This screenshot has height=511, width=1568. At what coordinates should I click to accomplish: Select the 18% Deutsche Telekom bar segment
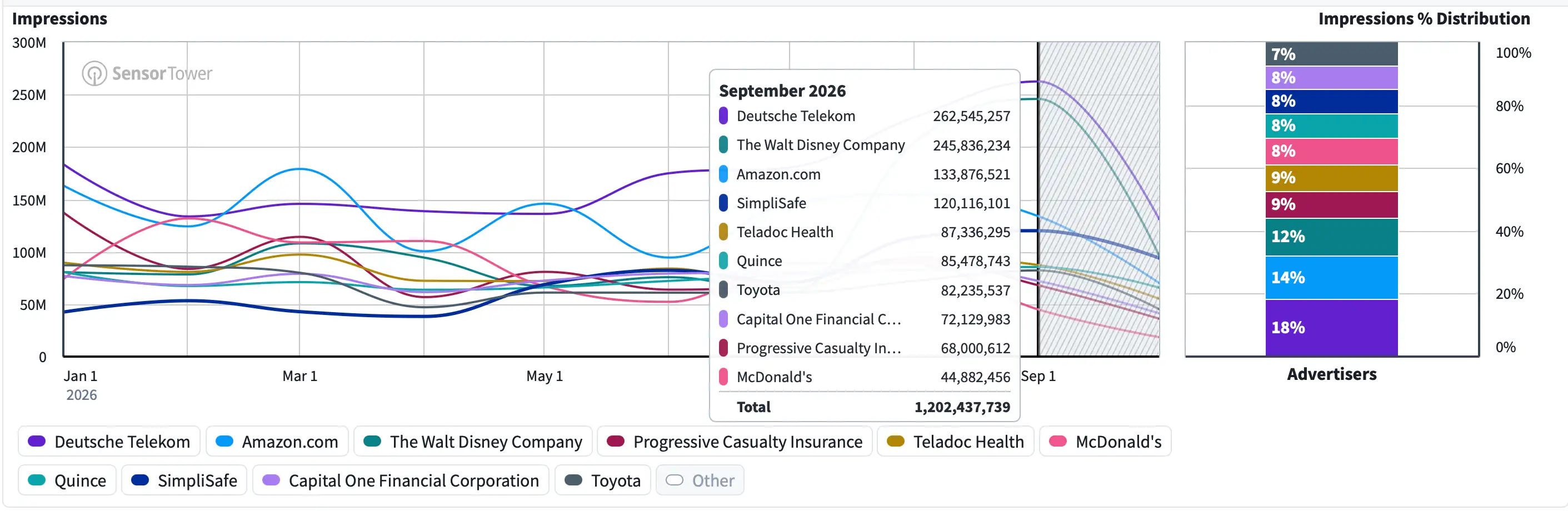(1331, 328)
